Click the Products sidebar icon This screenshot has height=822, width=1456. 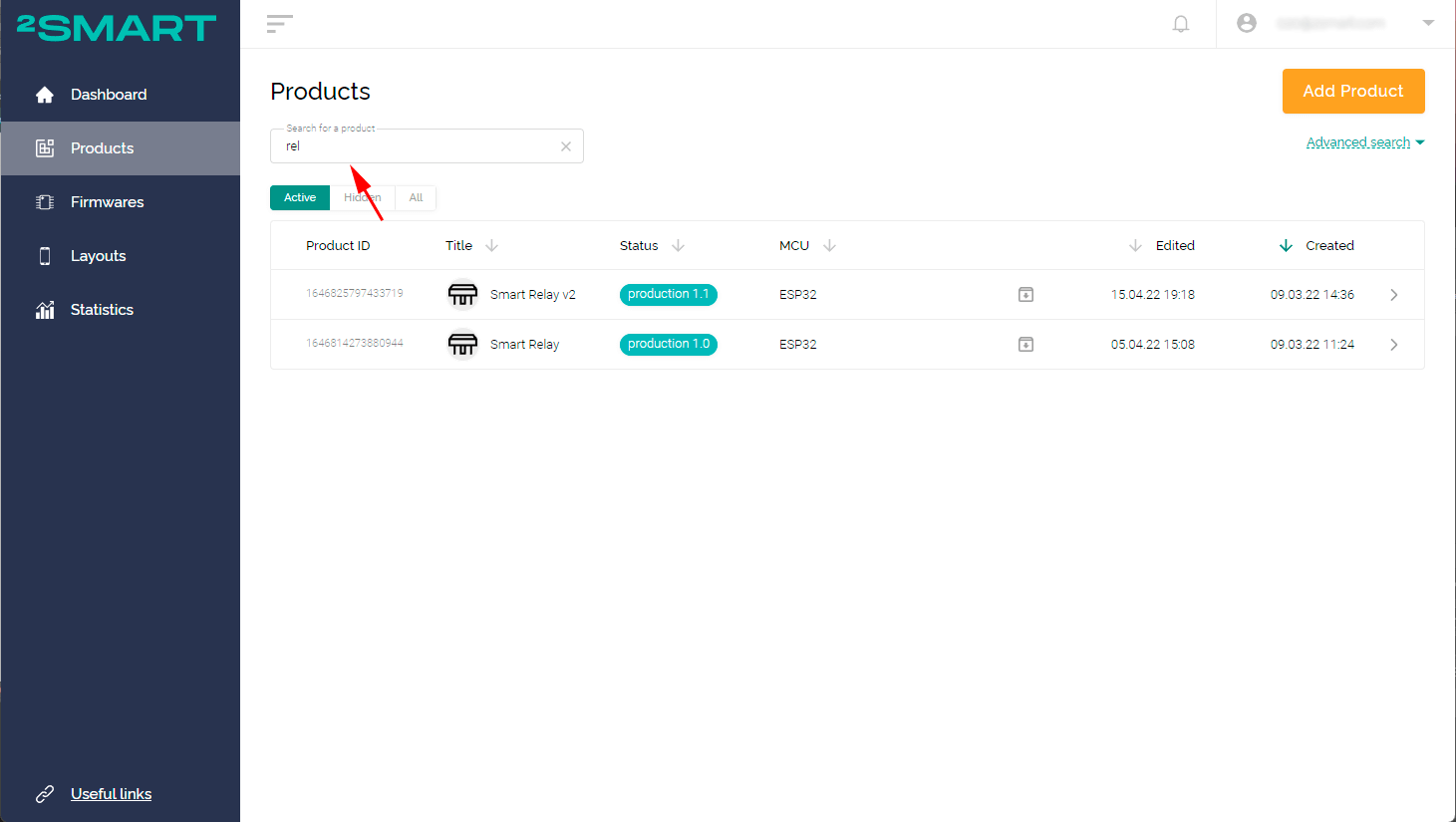tap(45, 148)
